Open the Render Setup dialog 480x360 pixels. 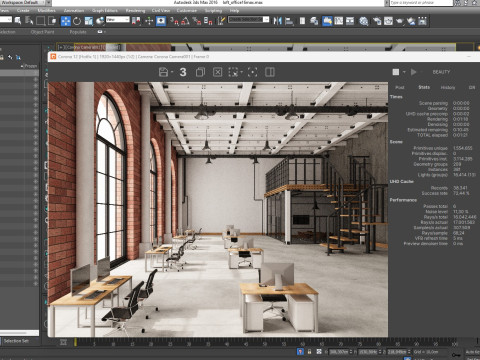377,21
